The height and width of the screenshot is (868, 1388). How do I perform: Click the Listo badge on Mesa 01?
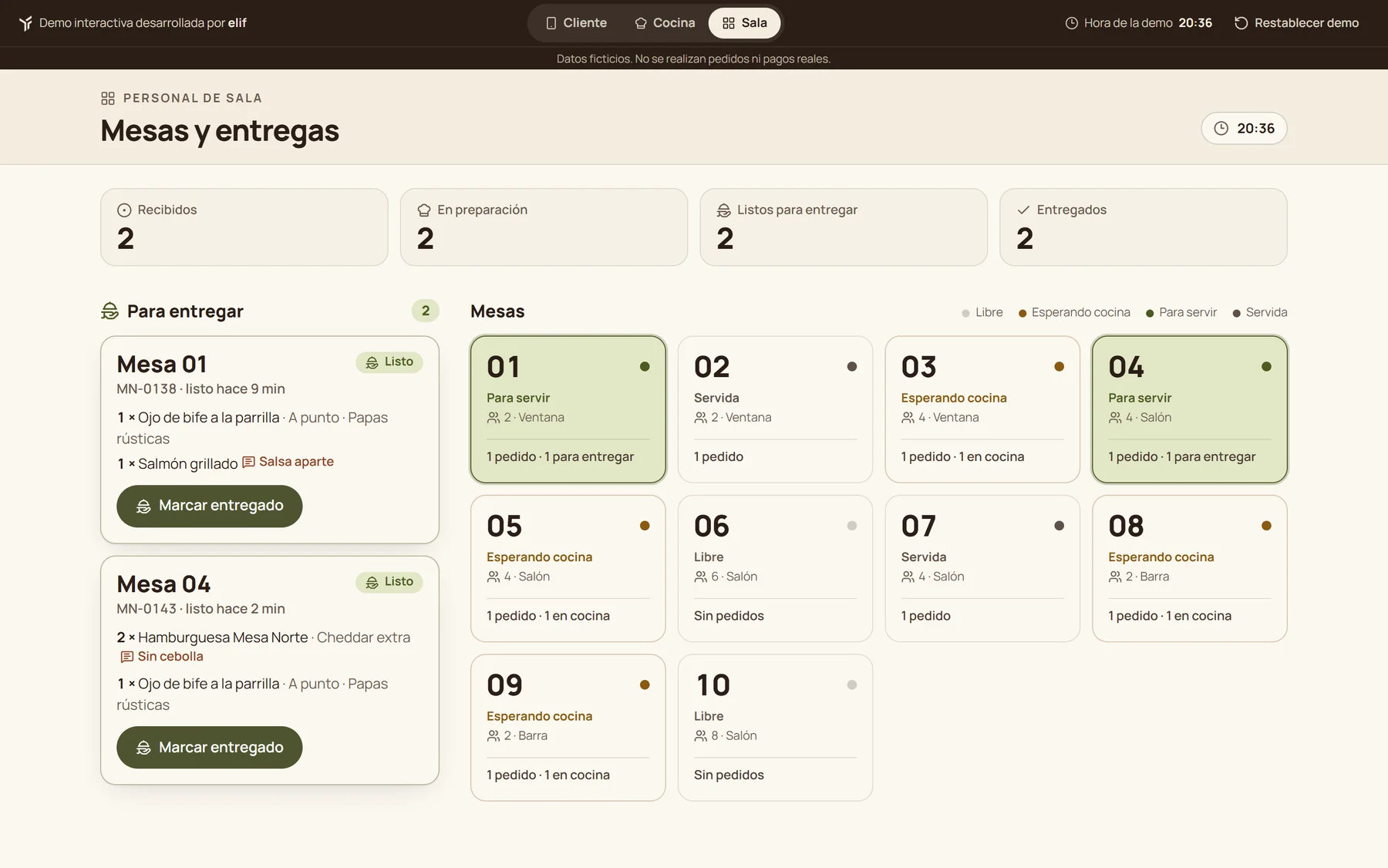pyautogui.click(x=389, y=362)
